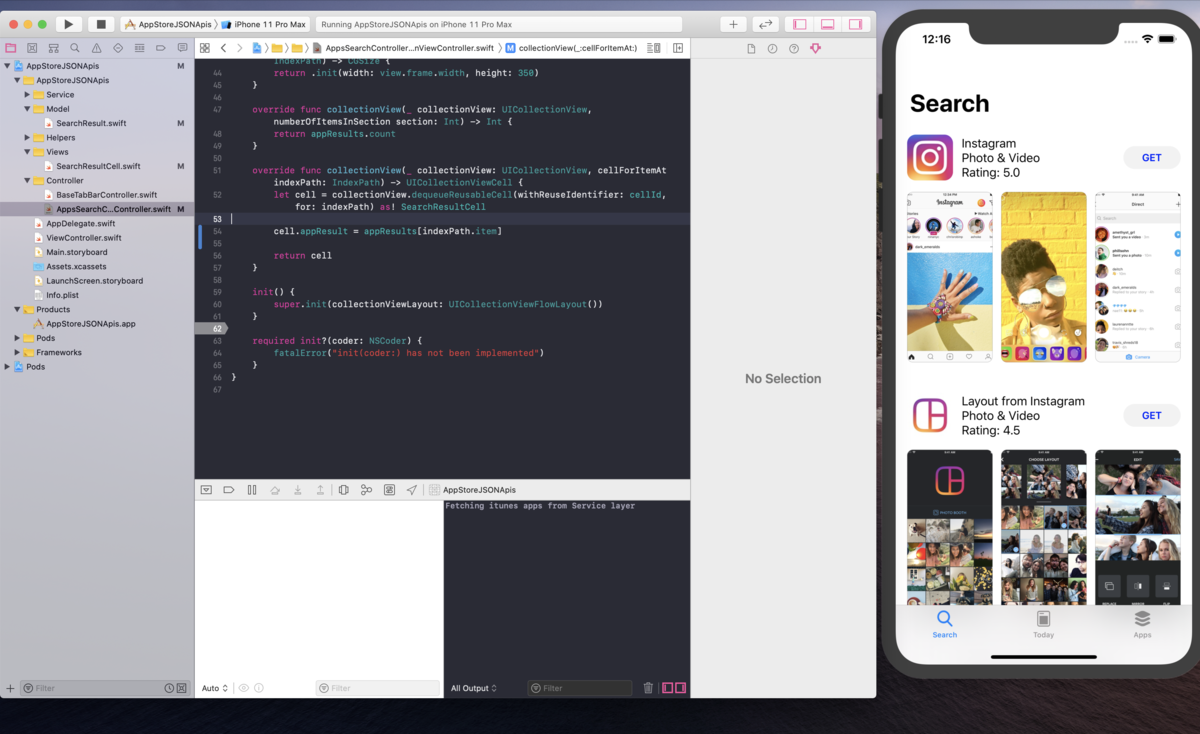Screen dimensions: 1200x734
Task: Open the Auto variables scope dropdown
Action: point(215,688)
